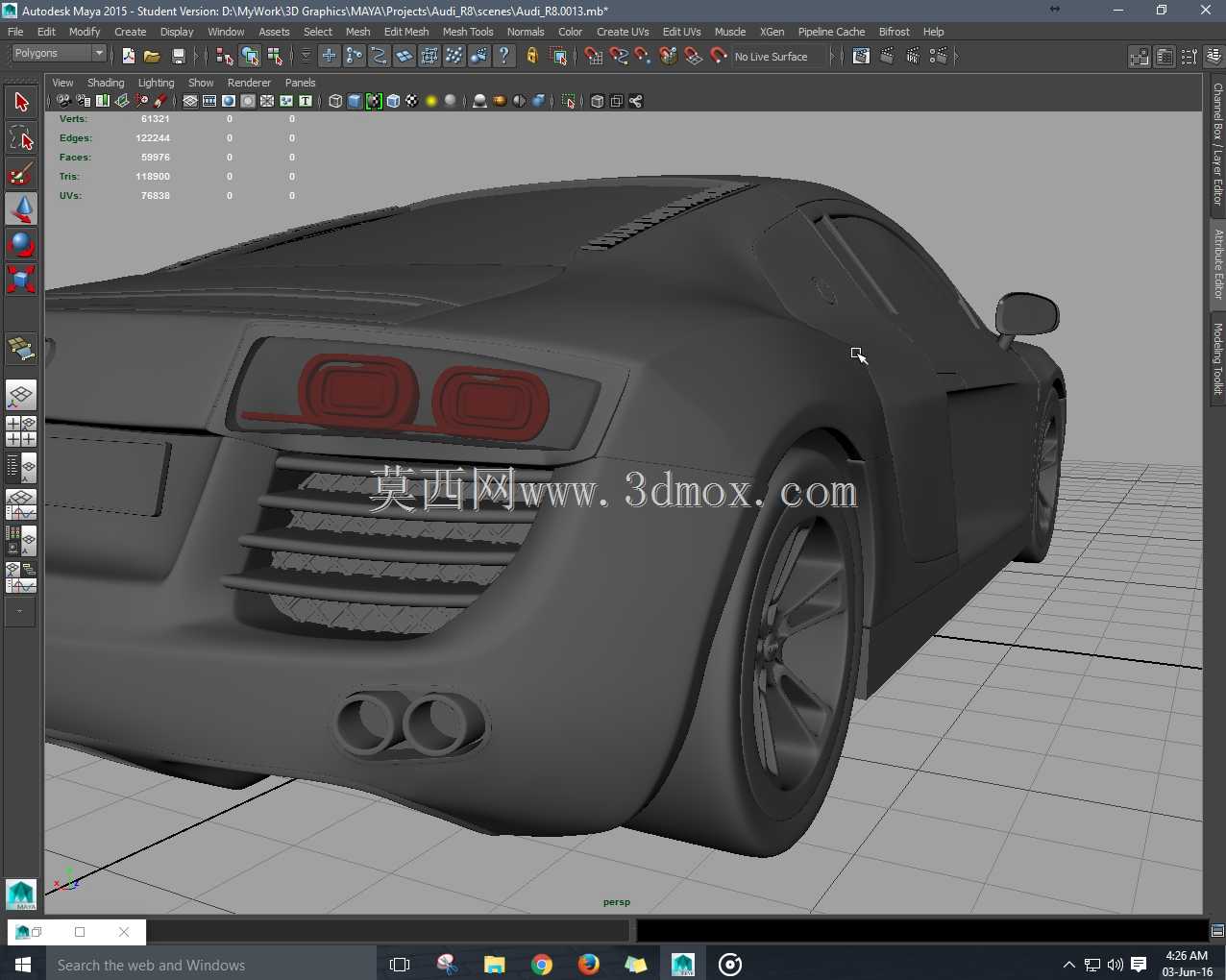Toggle Isolate Select in panel toolbar
The height and width of the screenshot is (980, 1226).
(x=569, y=101)
